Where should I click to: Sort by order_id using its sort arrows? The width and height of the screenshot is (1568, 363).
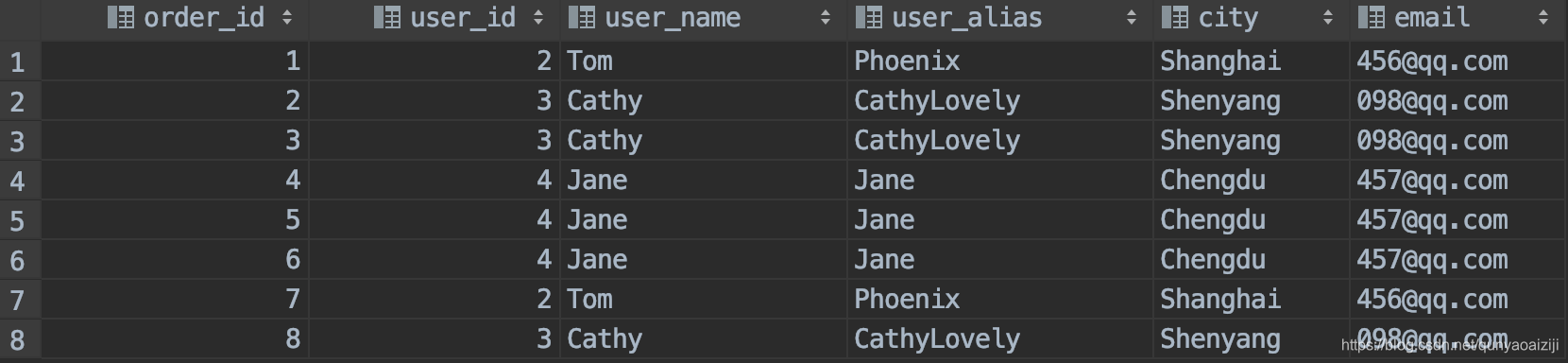pos(287,17)
